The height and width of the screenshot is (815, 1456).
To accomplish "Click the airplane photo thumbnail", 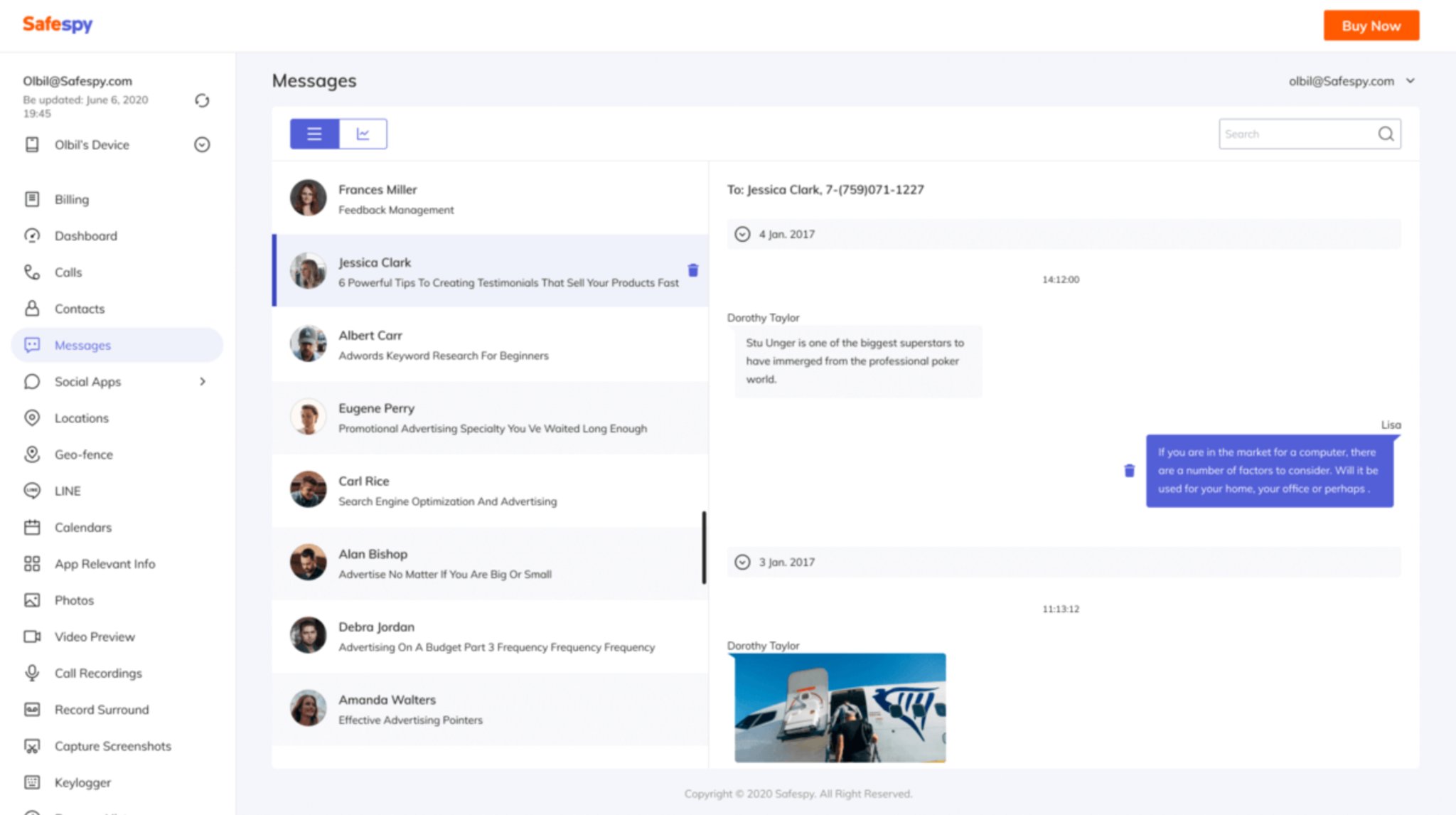I will 840,708.
